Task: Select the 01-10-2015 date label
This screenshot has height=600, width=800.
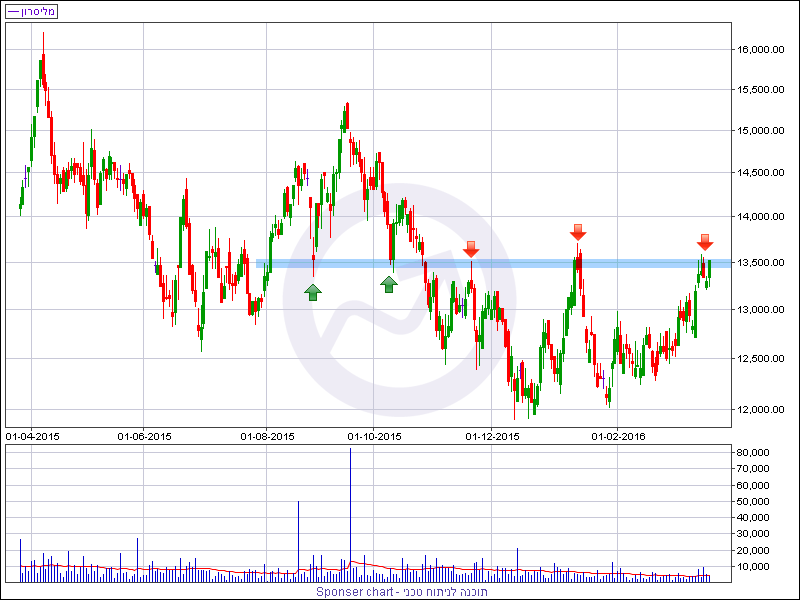Action: [374, 436]
